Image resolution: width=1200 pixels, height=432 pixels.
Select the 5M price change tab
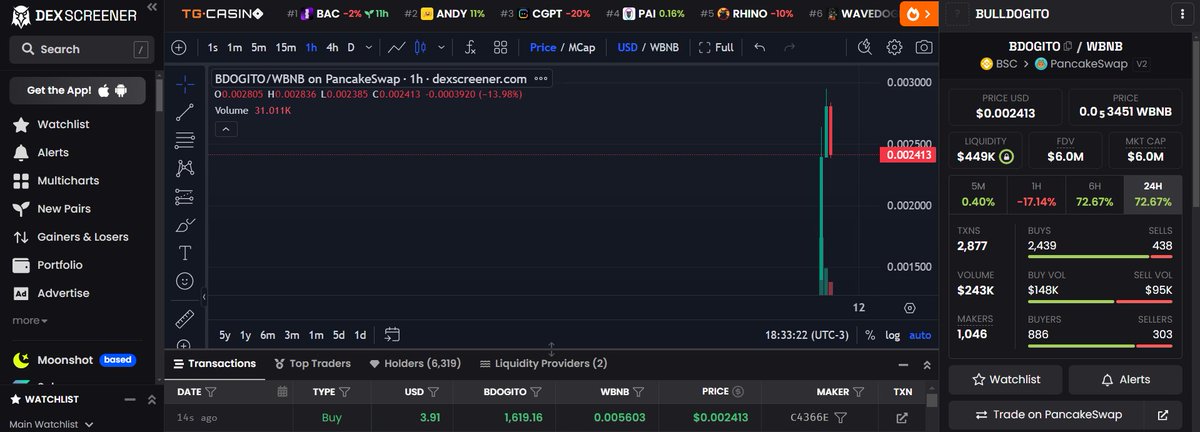(x=977, y=194)
